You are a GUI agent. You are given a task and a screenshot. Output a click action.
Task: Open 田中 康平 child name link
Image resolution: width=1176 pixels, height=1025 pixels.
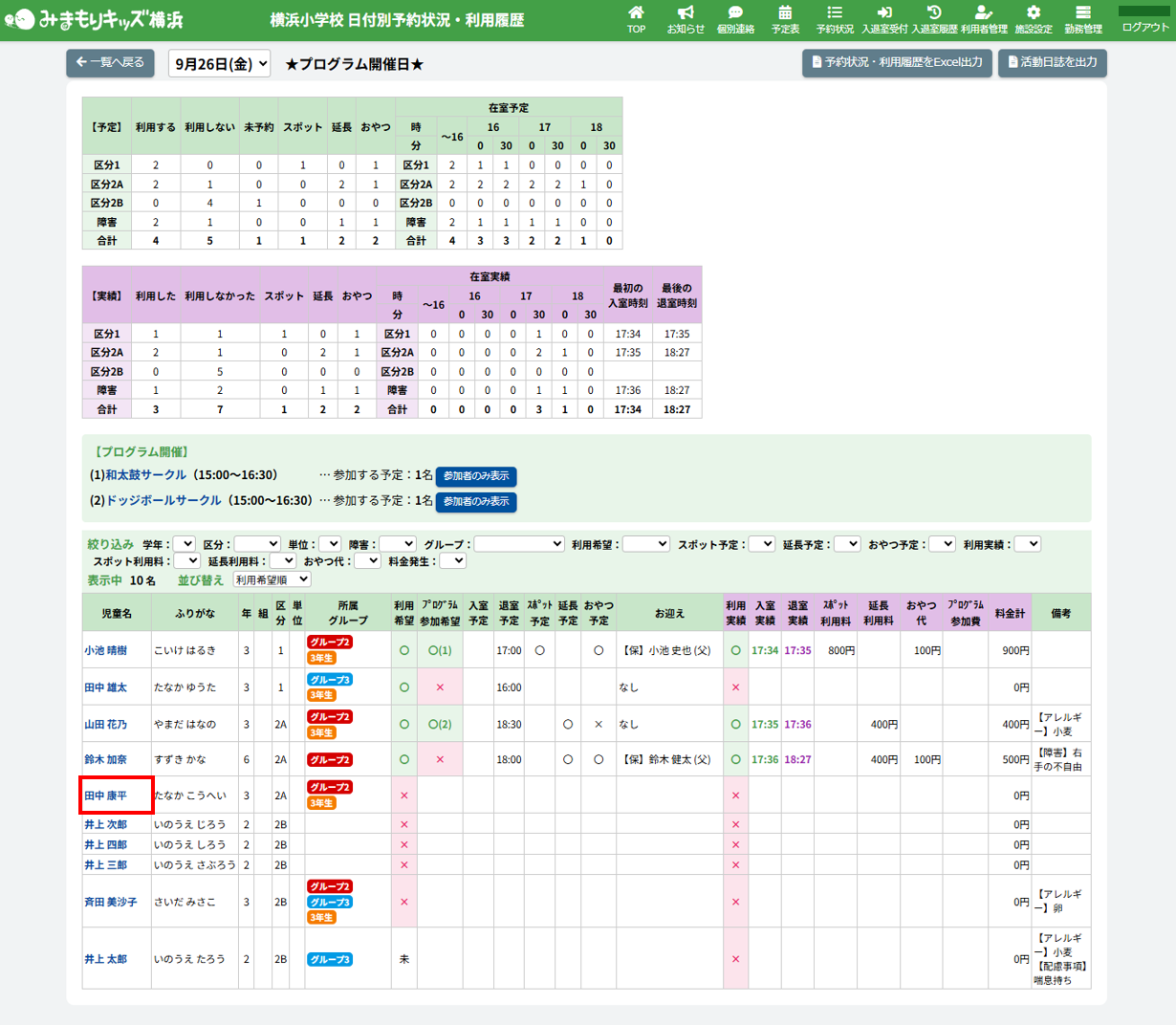(x=106, y=796)
